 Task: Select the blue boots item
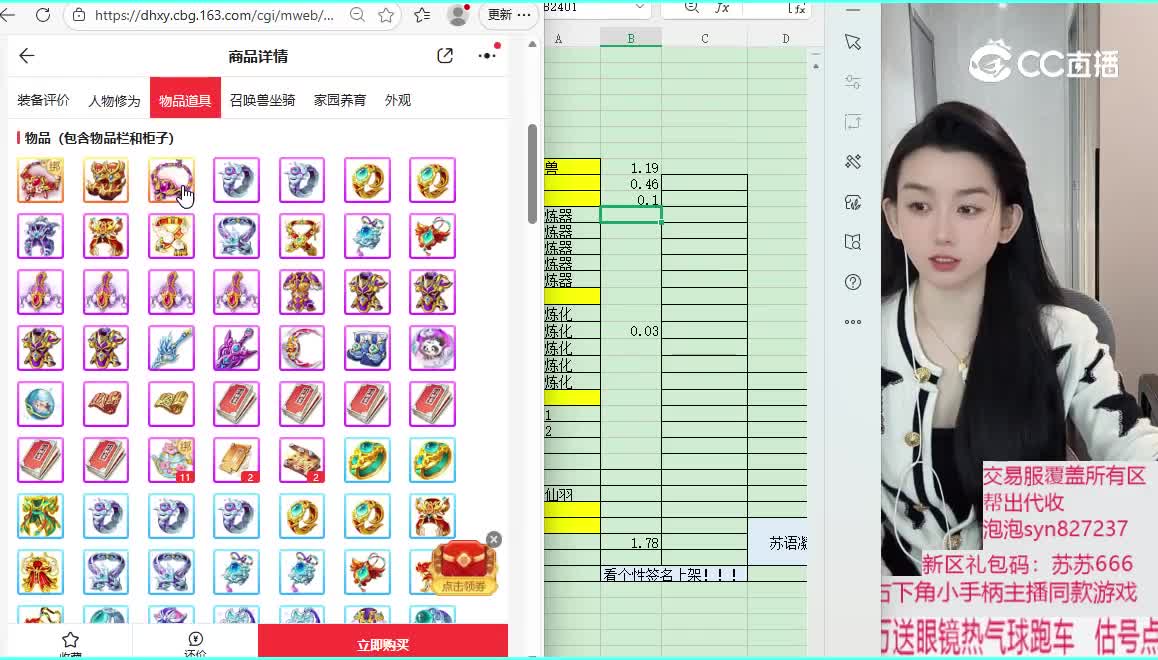(x=367, y=348)
